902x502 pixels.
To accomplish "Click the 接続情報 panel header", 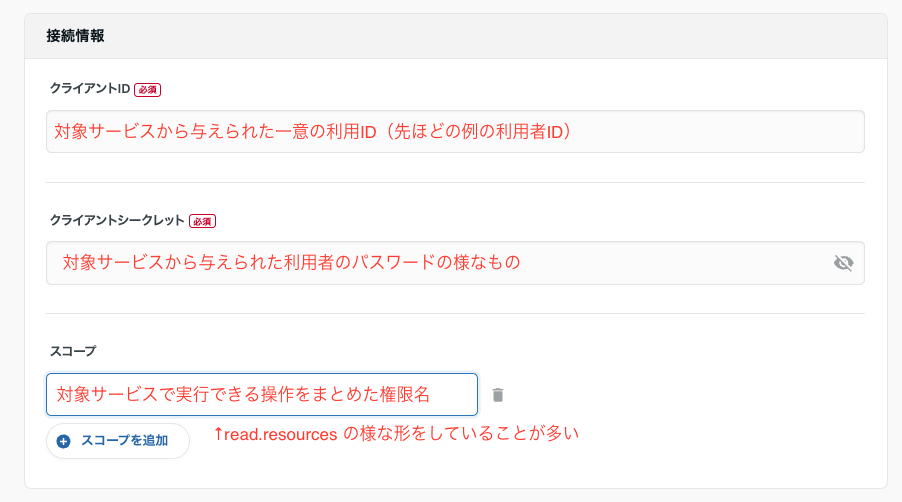I will pos(76,36).
